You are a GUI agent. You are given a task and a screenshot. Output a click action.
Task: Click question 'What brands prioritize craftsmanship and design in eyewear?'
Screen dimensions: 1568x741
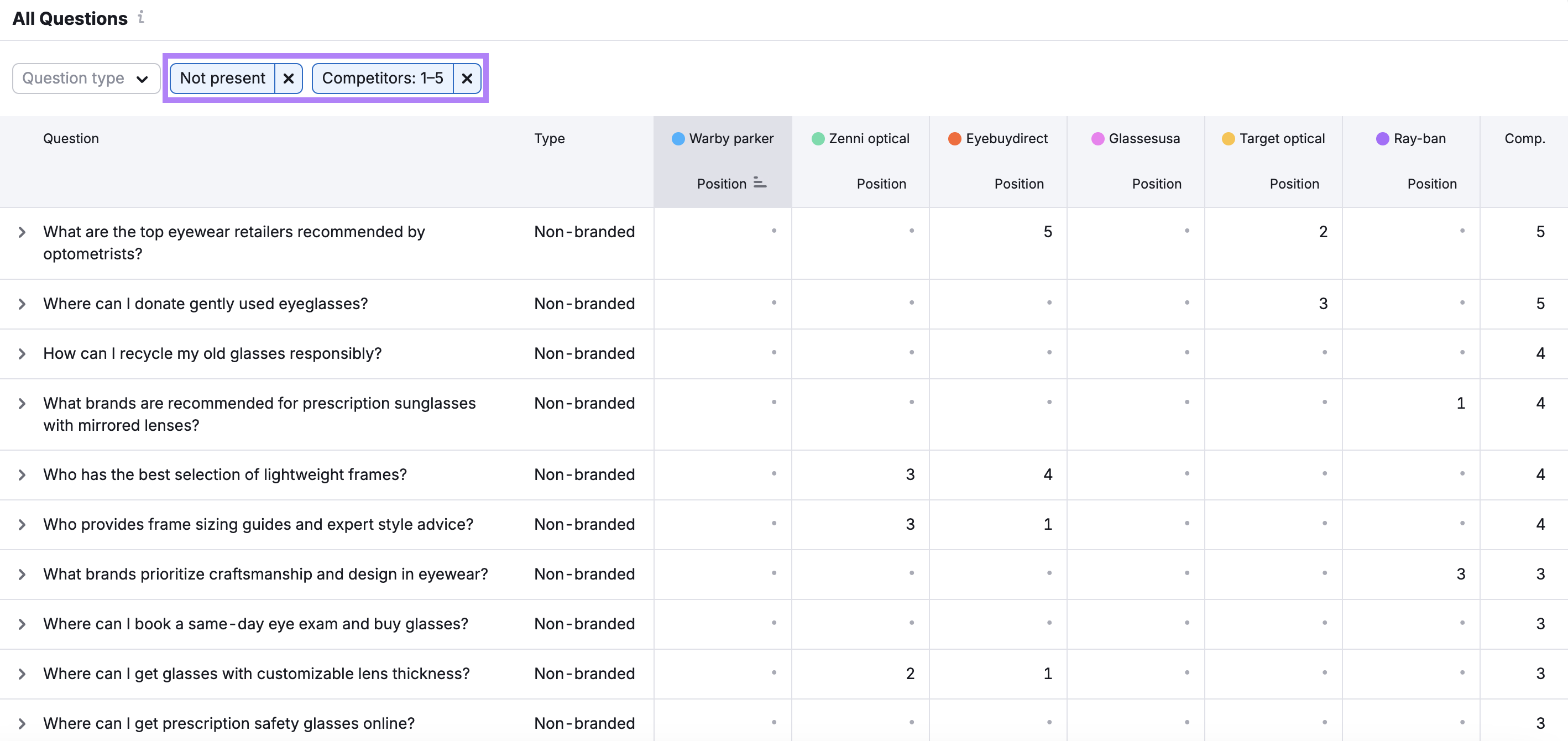[265, 575]
